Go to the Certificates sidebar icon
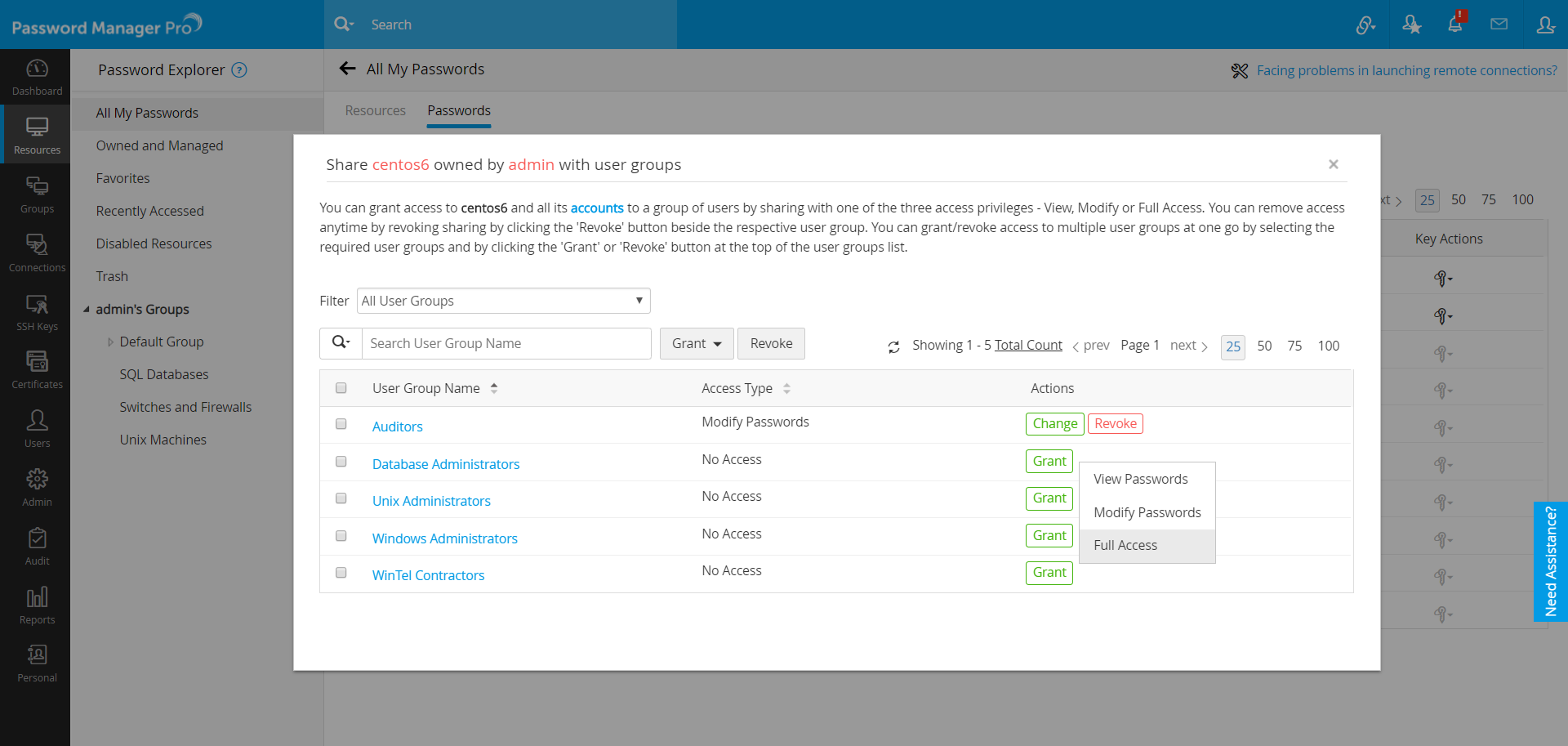The image size is (1568, 746). 37,370
